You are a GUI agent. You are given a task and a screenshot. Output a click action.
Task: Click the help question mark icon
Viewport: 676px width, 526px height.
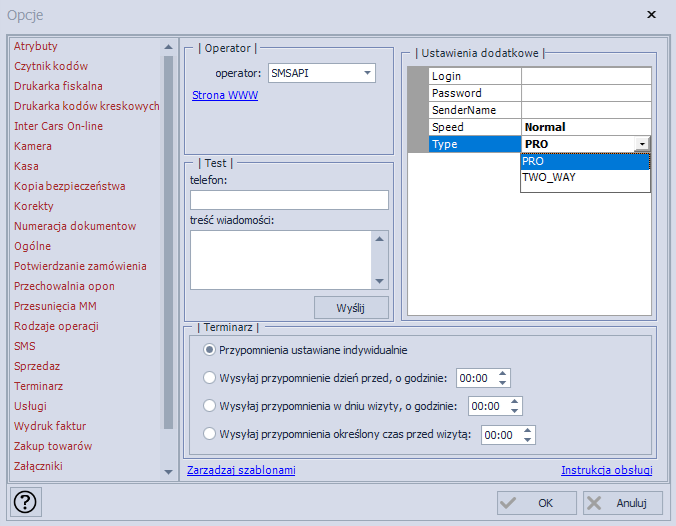(25, 502)
